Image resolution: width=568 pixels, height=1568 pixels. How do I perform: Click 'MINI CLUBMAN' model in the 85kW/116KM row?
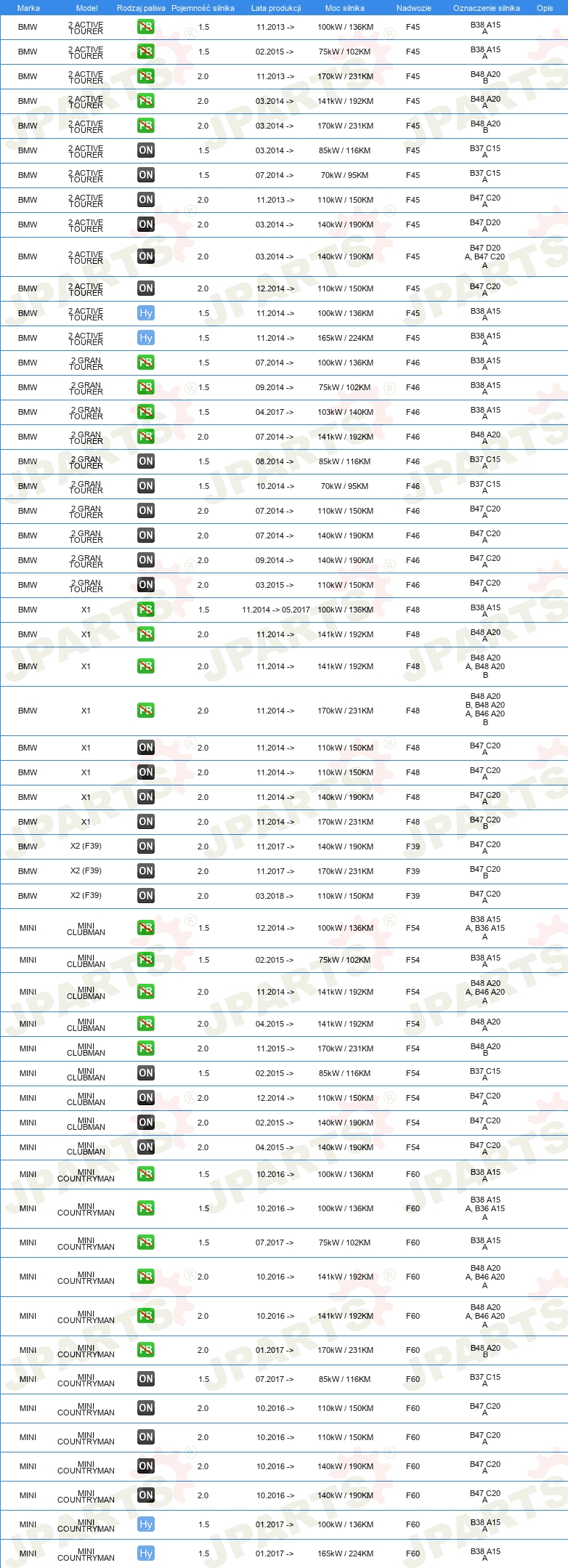tap(86, 1074)
